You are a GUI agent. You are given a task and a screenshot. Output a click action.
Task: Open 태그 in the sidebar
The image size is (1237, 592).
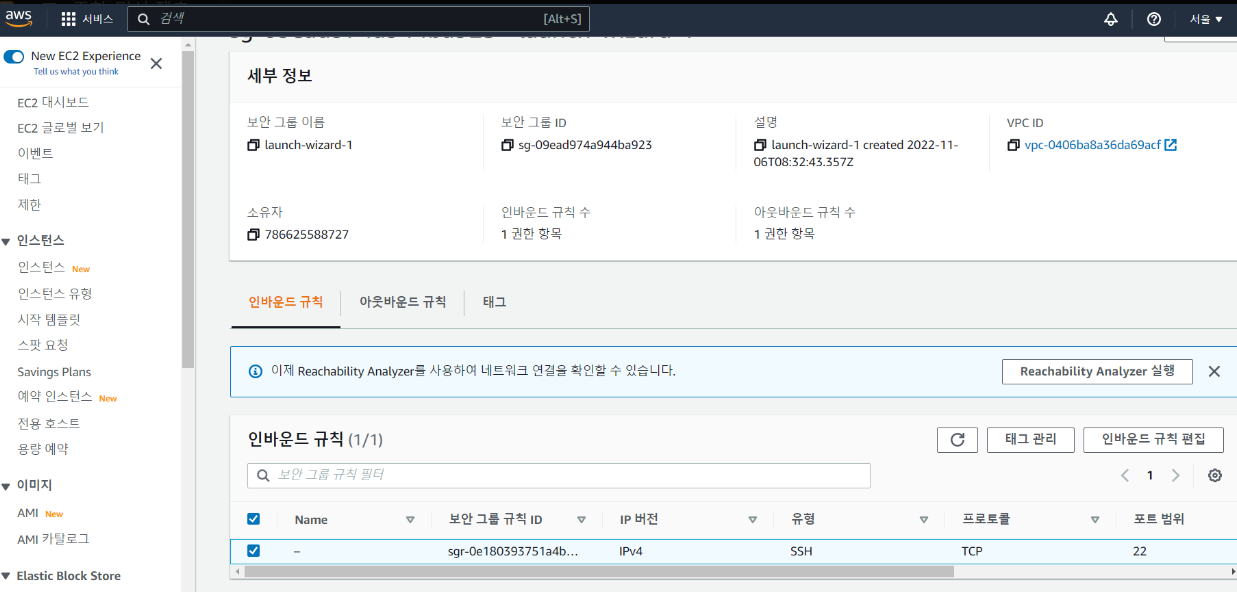(x=29, y=179)
